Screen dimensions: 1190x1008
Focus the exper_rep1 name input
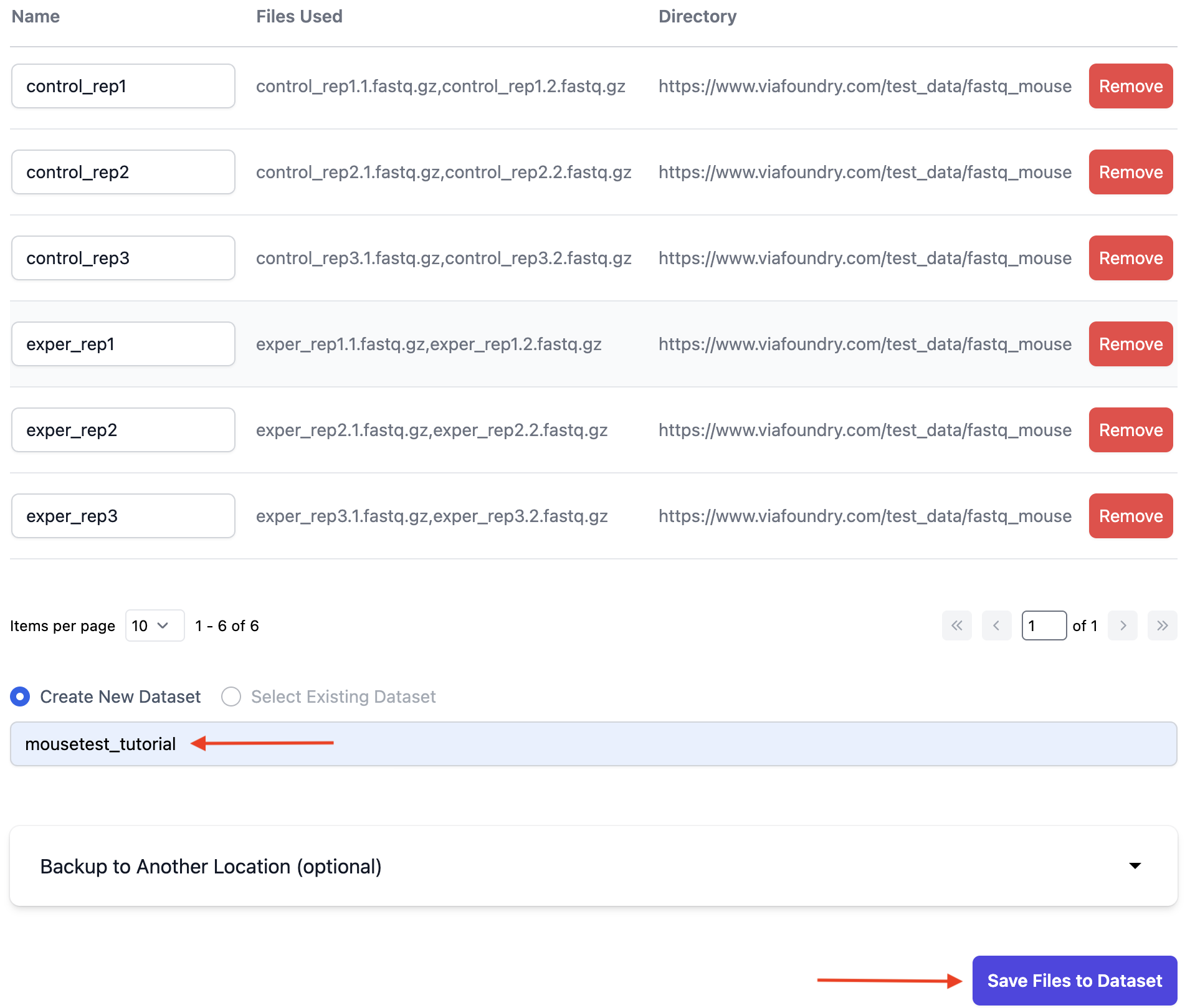click(x=123, y=344)
